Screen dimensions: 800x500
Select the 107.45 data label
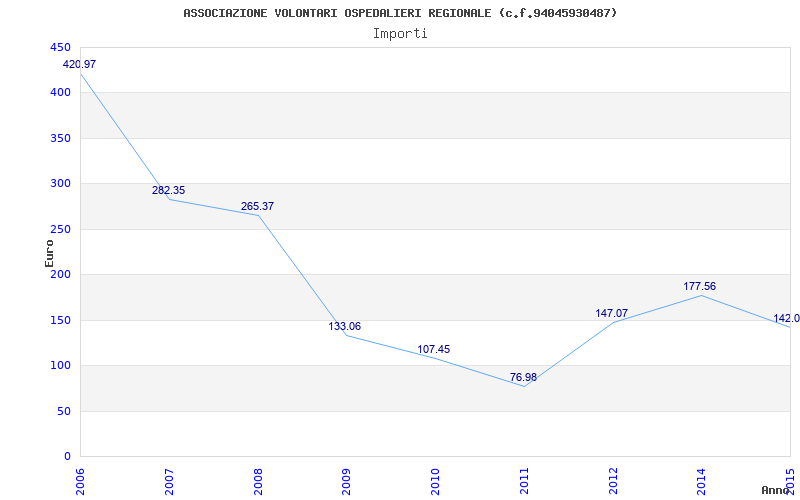[434, 349]
